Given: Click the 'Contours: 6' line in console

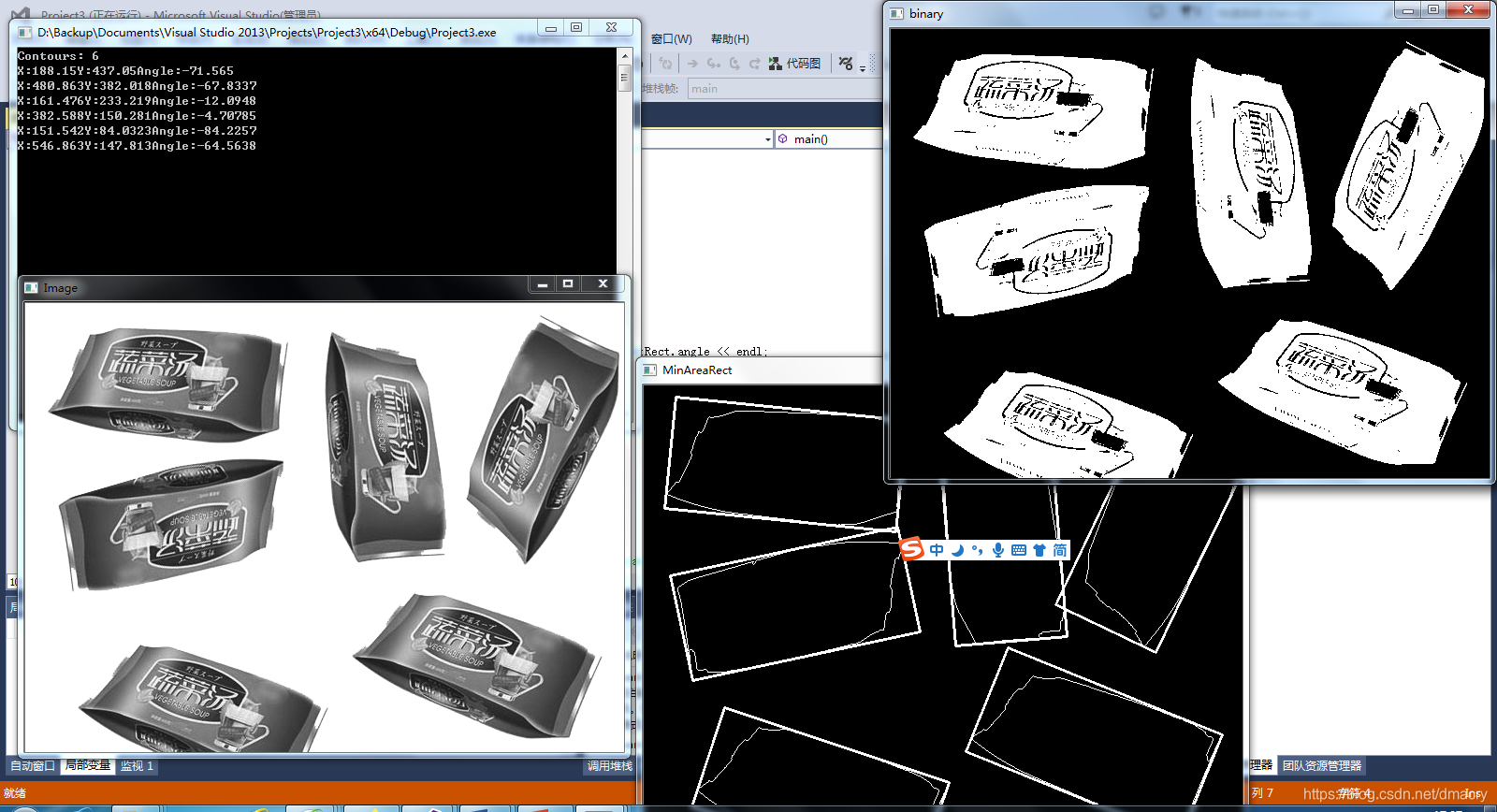Looking at the screenshot, I should click(58, 56).
